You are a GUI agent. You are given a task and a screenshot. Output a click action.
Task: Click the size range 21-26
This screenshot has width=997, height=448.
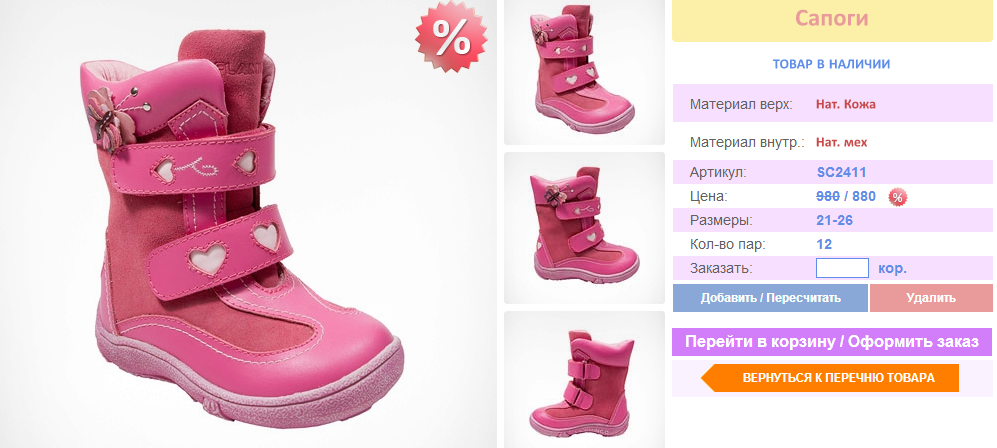834,221
